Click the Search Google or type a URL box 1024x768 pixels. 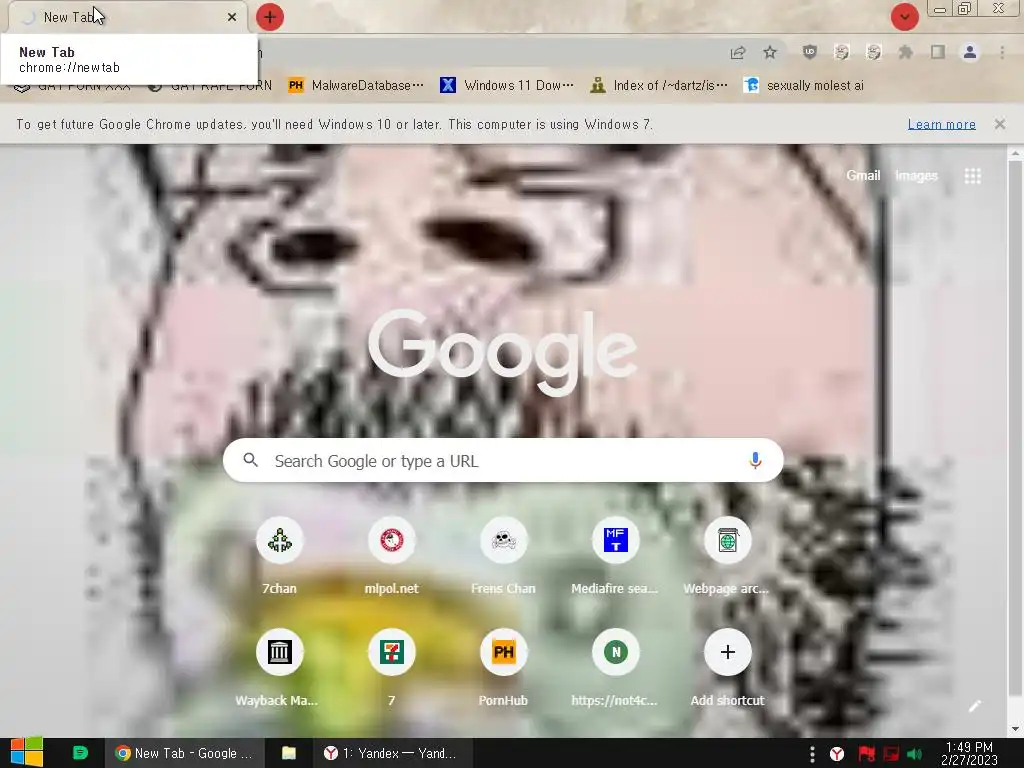point(503,460)
